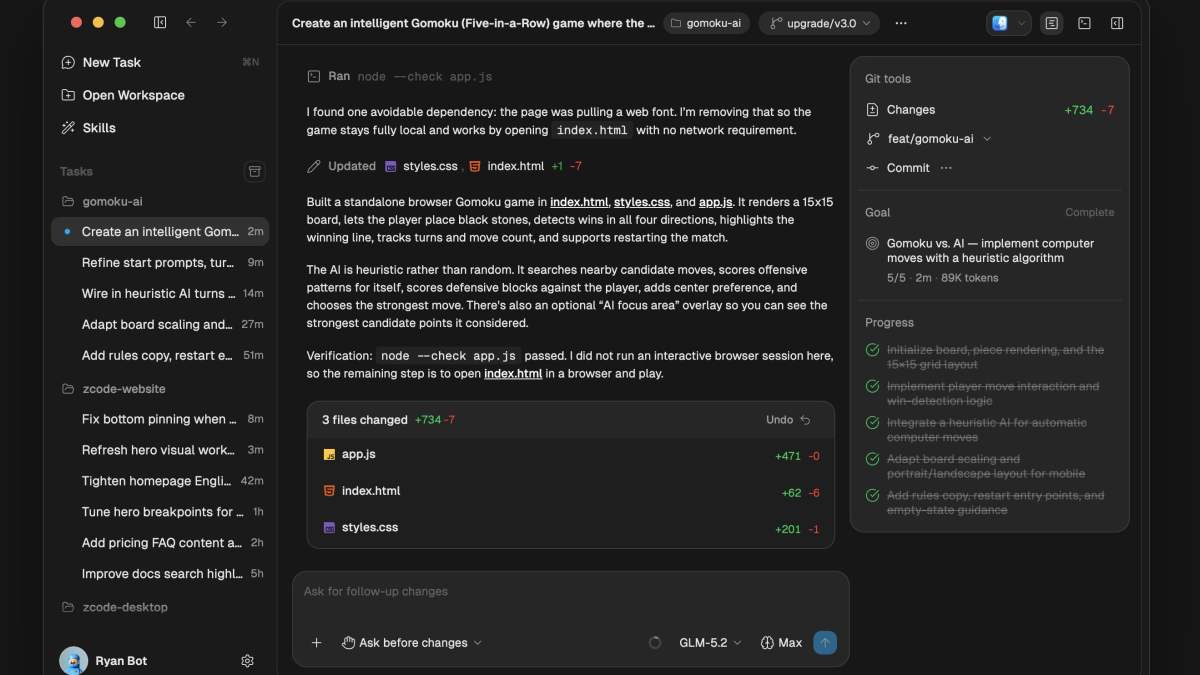1200x675 pixels.
Task: Open the archive icon beside Tasks
Action: (x=255, y=171)
